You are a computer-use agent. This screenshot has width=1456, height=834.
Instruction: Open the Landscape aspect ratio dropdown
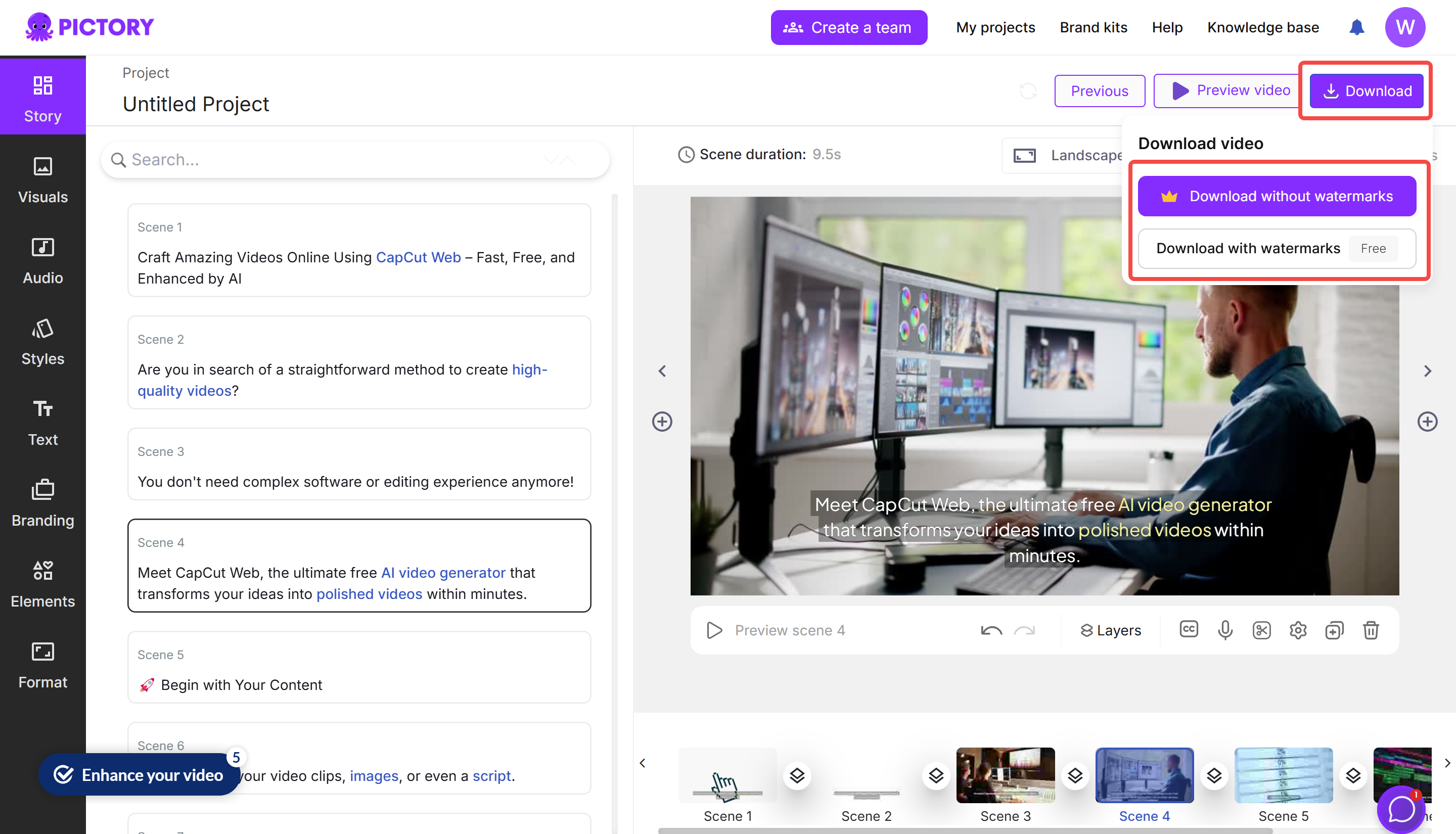pyautogui.click(x=1077, y=155)
